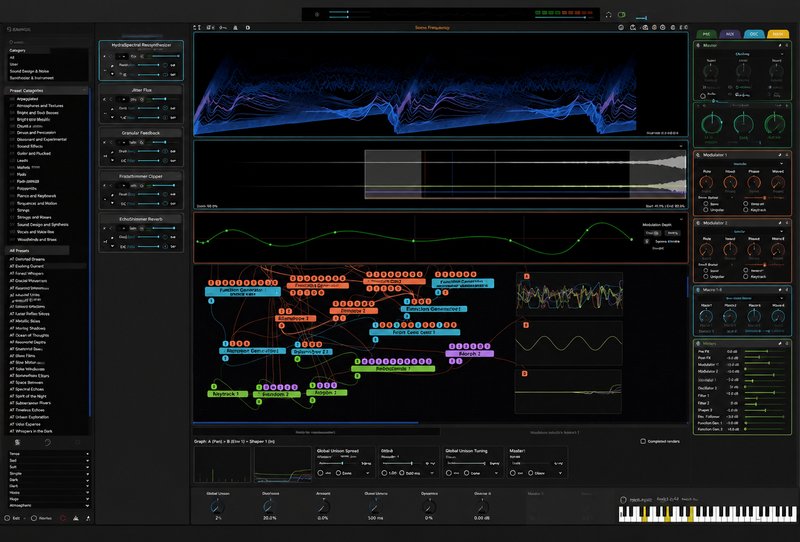Select the User category filter
The height and width of the screenshot is (542, 800).
coord(47,64)
